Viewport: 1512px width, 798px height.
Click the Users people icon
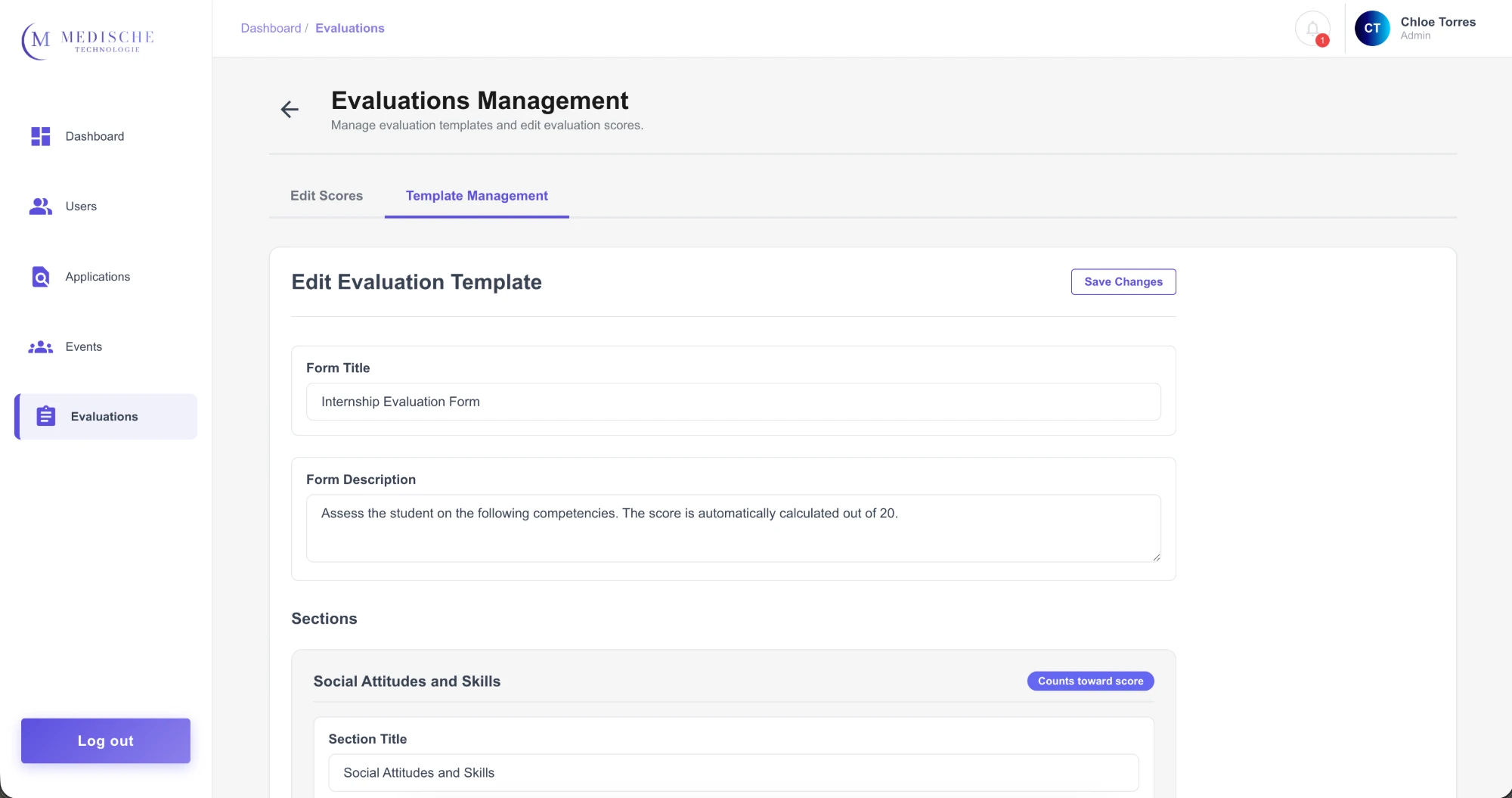click(x=41, y=206)
